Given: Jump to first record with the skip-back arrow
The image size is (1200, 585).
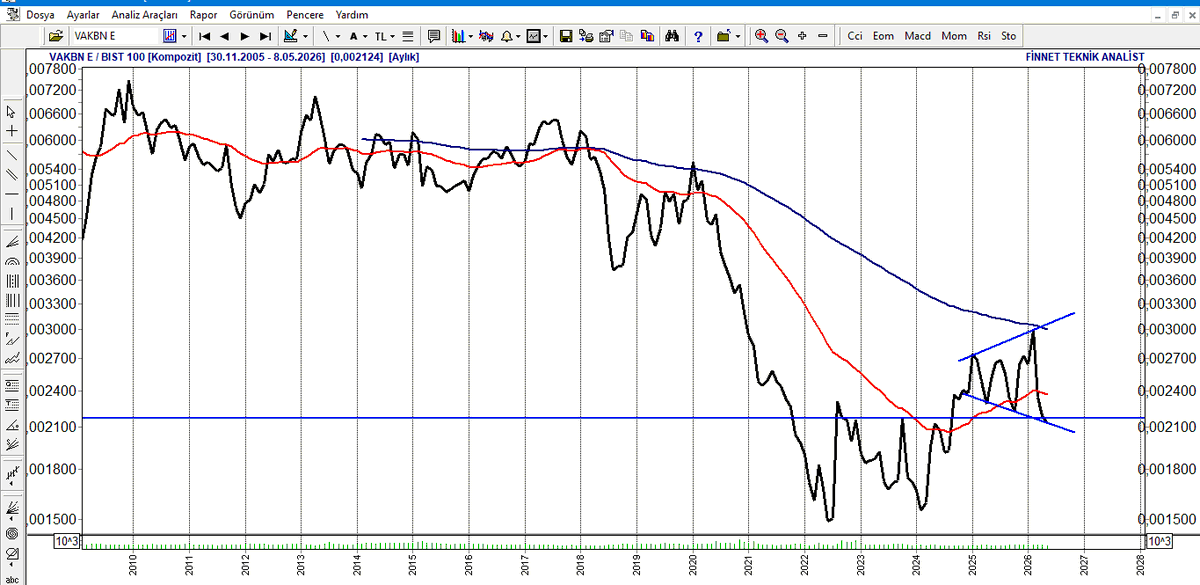Looking at the screenshot, I should point(204,36).
